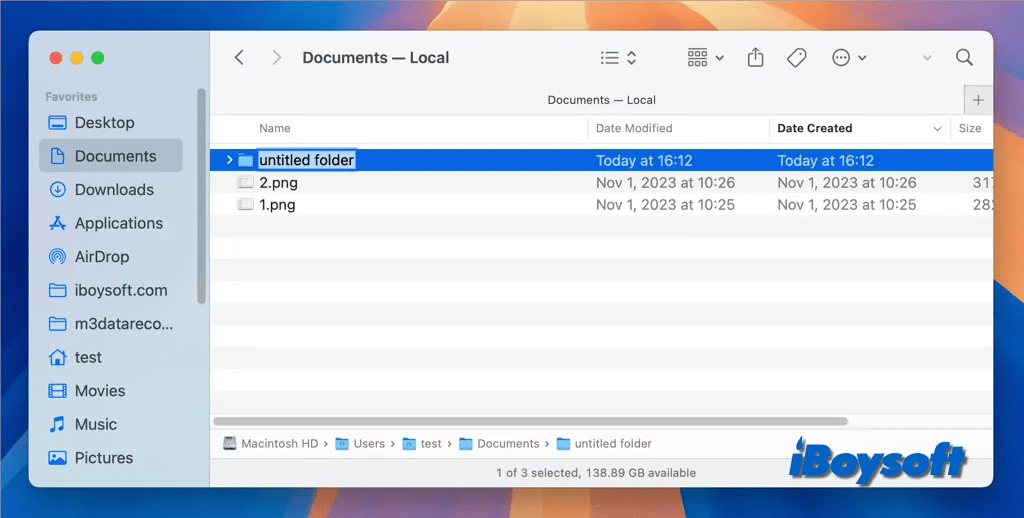Sort by Name column header
The height and width of the screenshot is (518, 1024).
(x=275, y=128)
